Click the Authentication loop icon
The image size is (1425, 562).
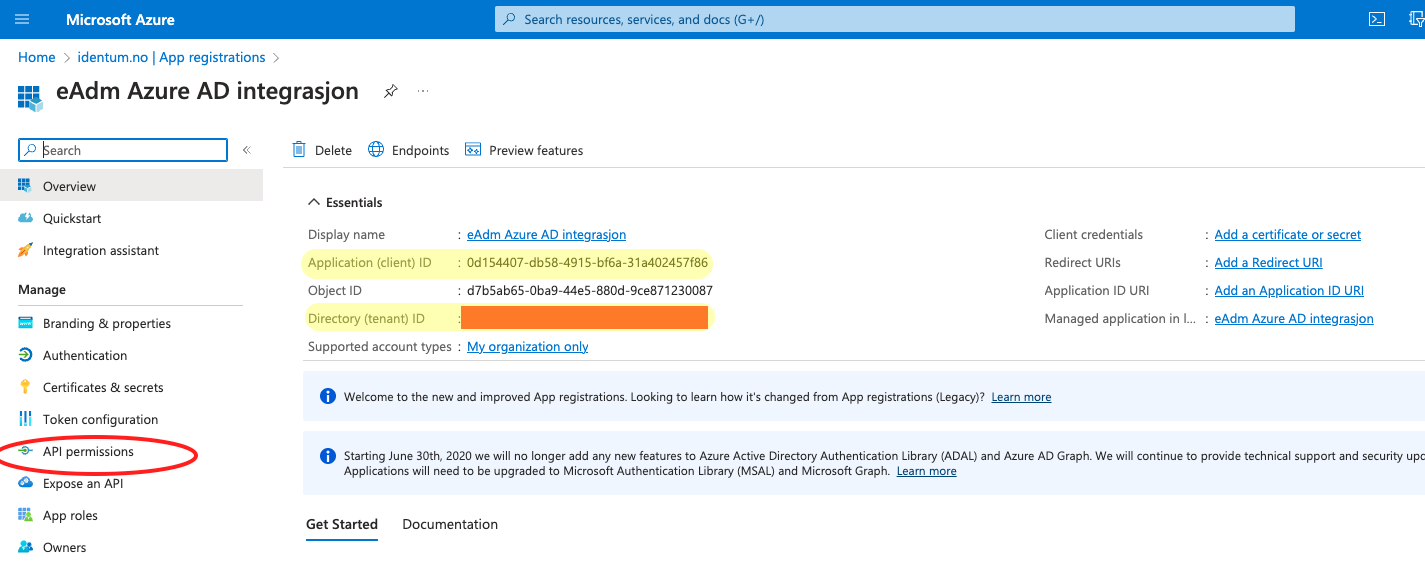(25, 355)
